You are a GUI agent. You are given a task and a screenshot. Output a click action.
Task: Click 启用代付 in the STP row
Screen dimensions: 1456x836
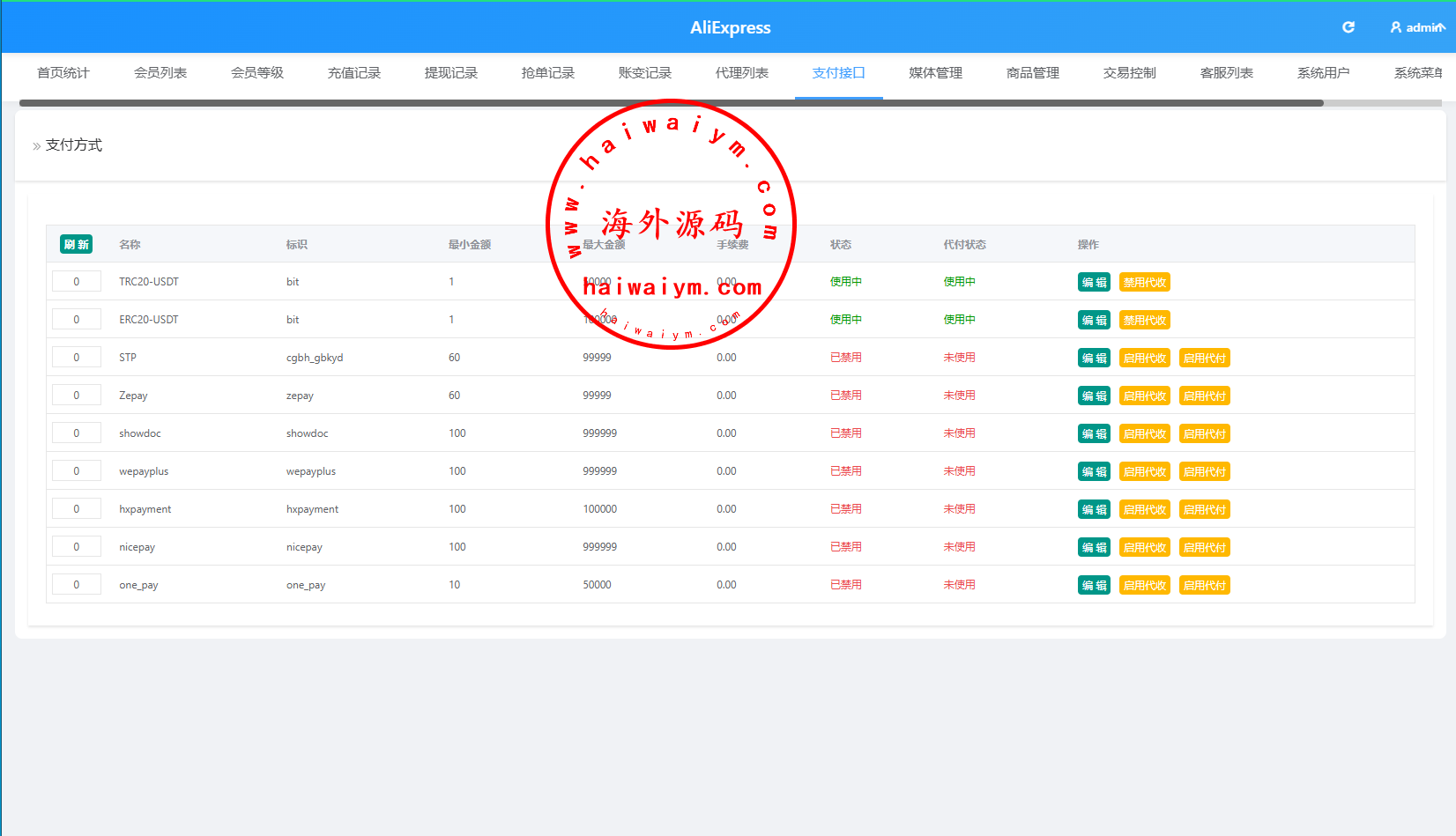pyautogui.click(x=1205, y=358)
